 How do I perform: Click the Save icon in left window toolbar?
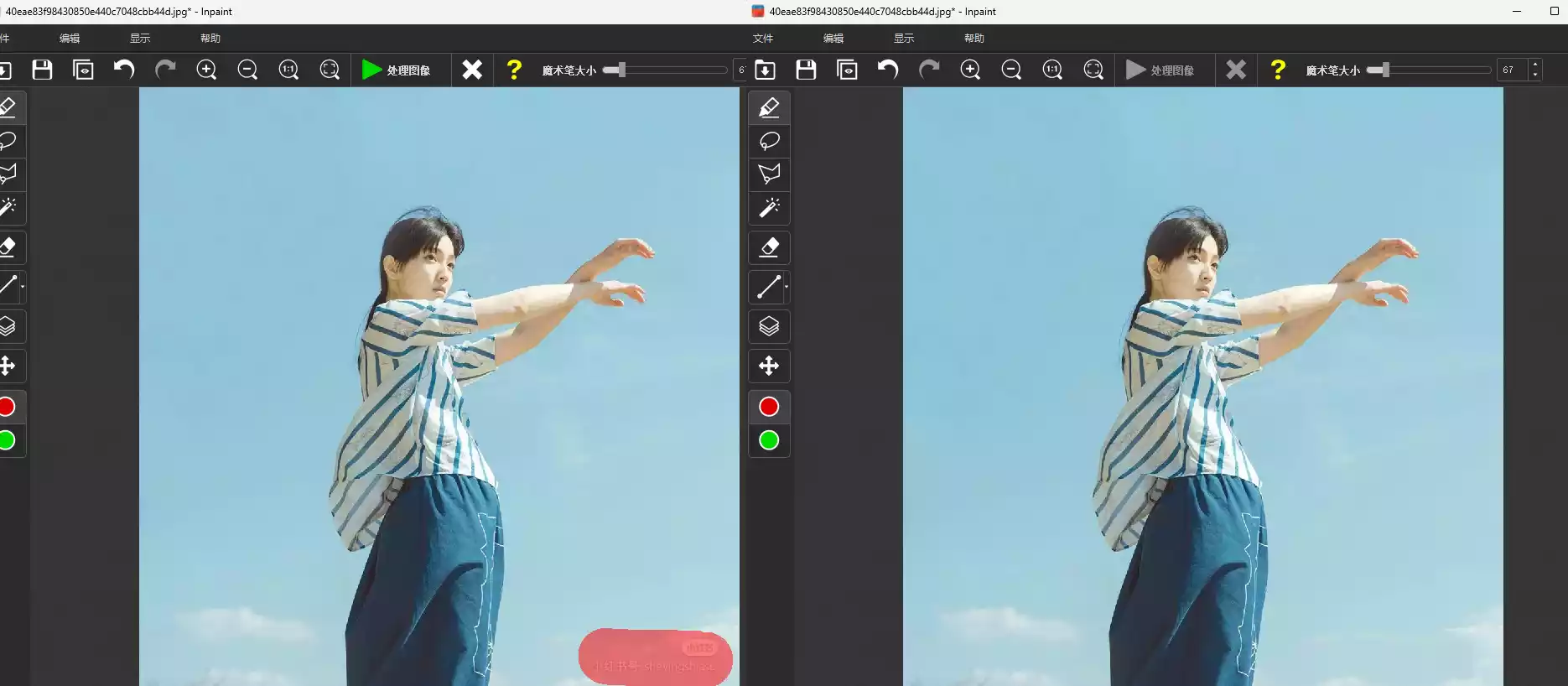(x=42, y=70)
